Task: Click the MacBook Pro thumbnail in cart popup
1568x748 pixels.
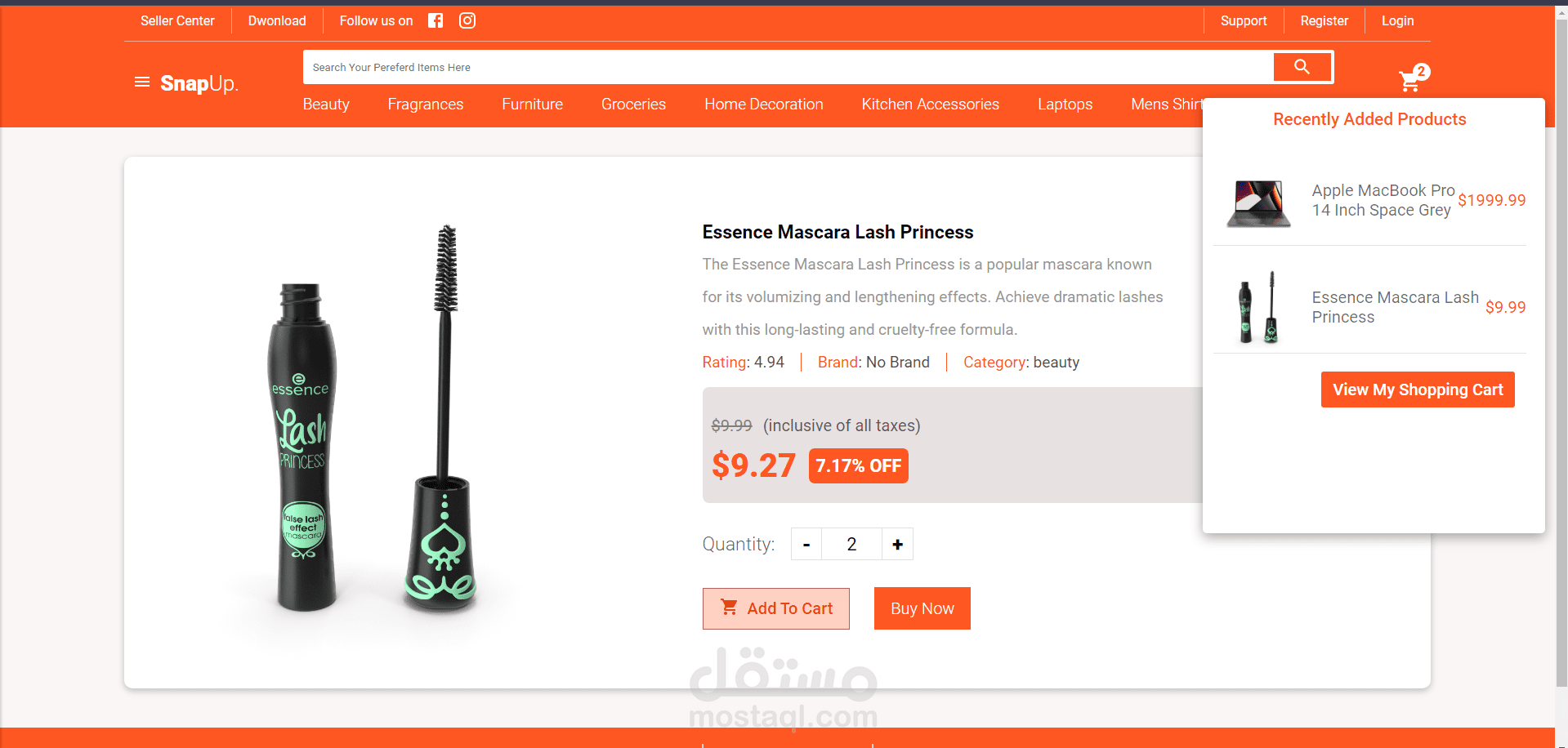Action: point(1258,203)
